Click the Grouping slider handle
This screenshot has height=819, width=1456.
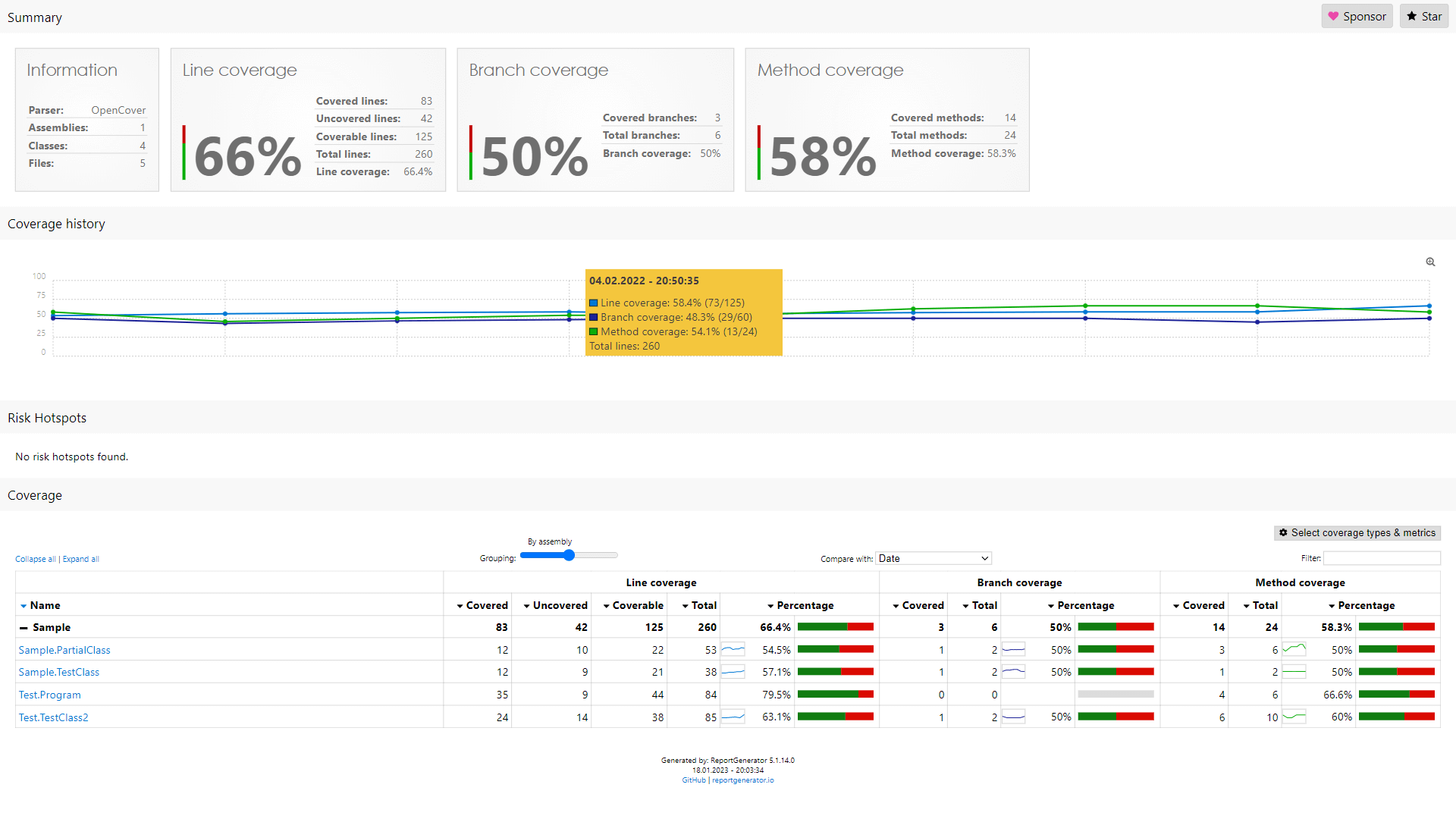[x=569, y=556]
